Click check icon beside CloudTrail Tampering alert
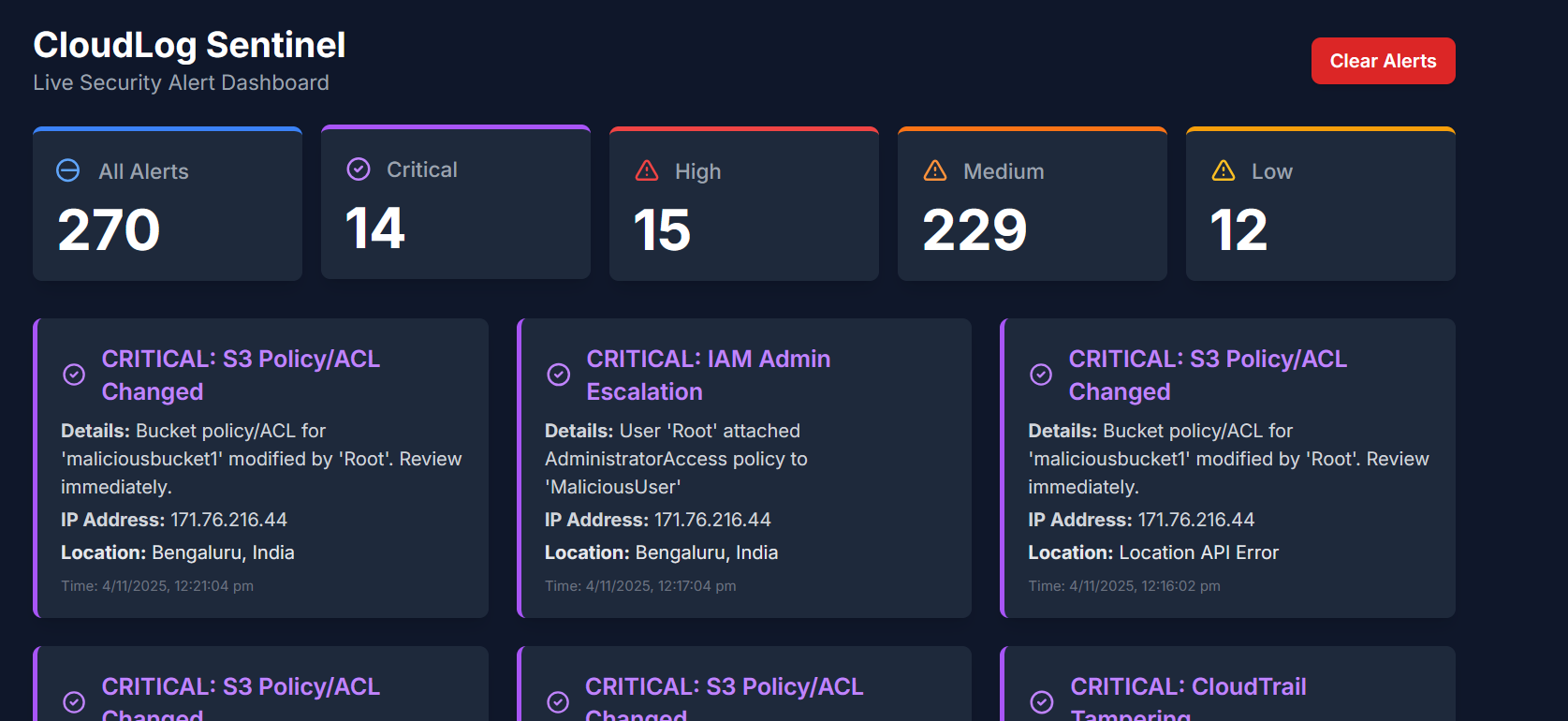The width and height of the screenshot is (1568, 721). pos(1042,701)
